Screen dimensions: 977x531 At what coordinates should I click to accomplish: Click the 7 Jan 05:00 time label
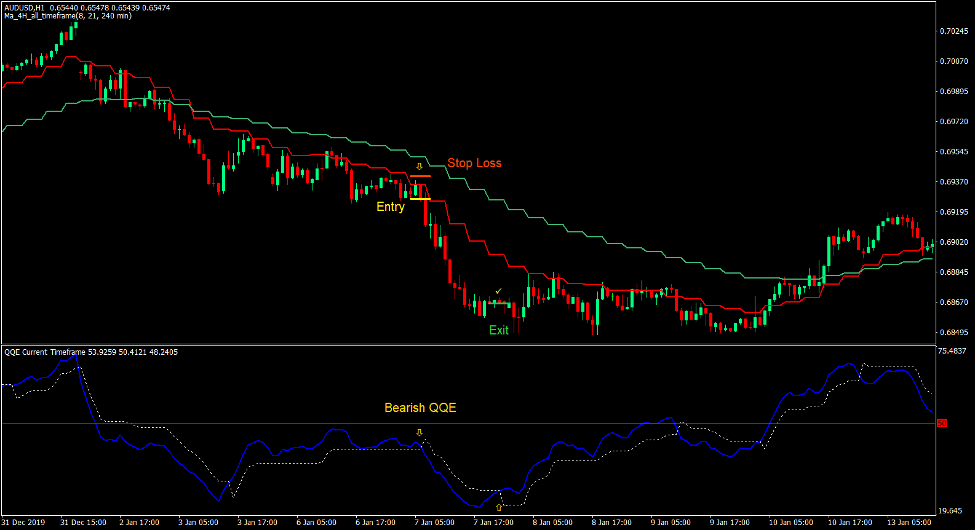(x=435, y=522)
